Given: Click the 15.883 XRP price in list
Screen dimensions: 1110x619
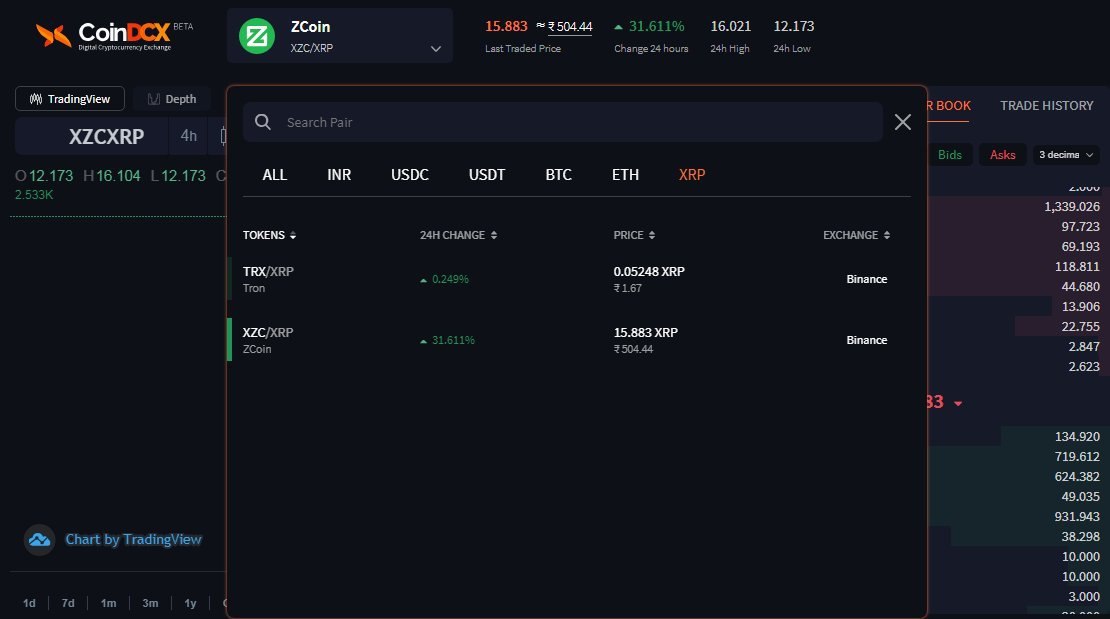Looking at the screenshot, I should pyautogui.click(x=646, y=332).
